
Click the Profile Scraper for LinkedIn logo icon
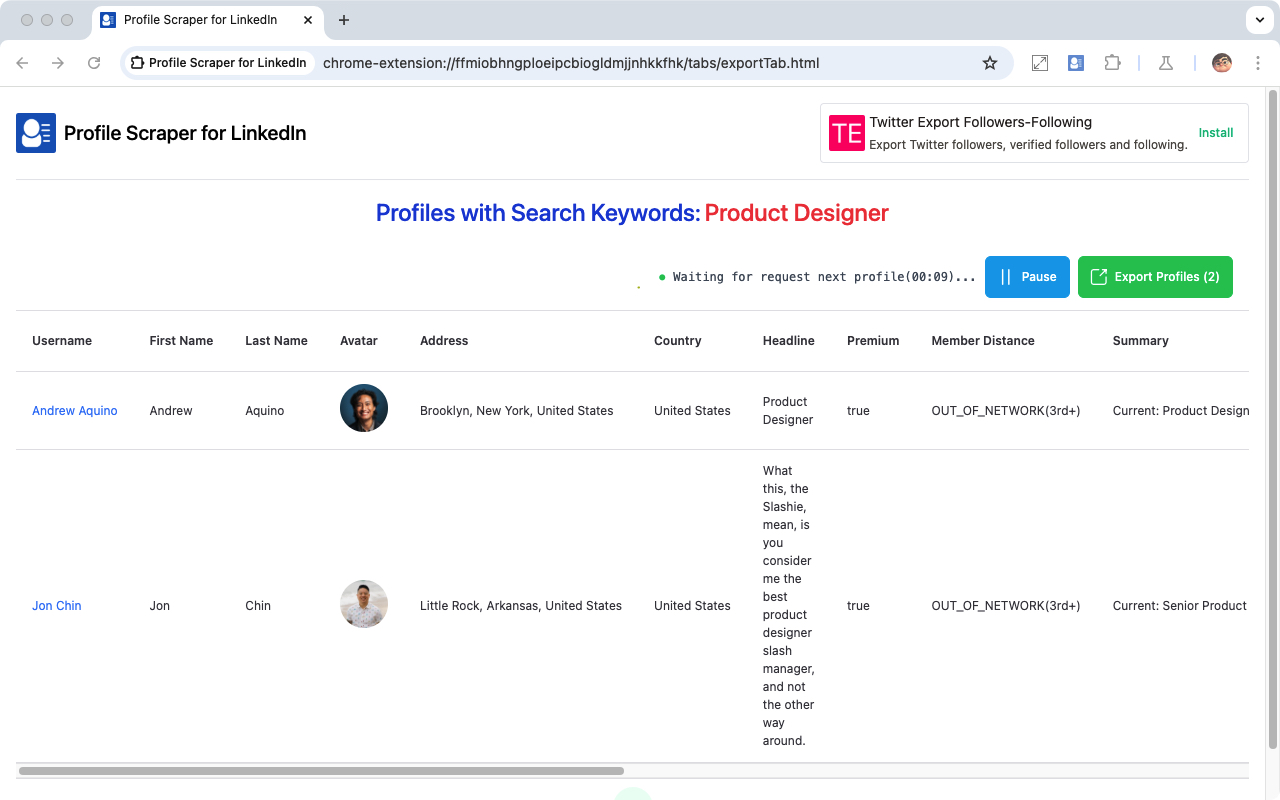36,133
